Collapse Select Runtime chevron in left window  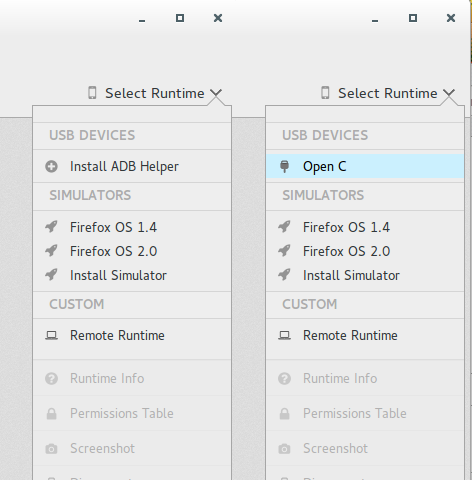point(216,93)
